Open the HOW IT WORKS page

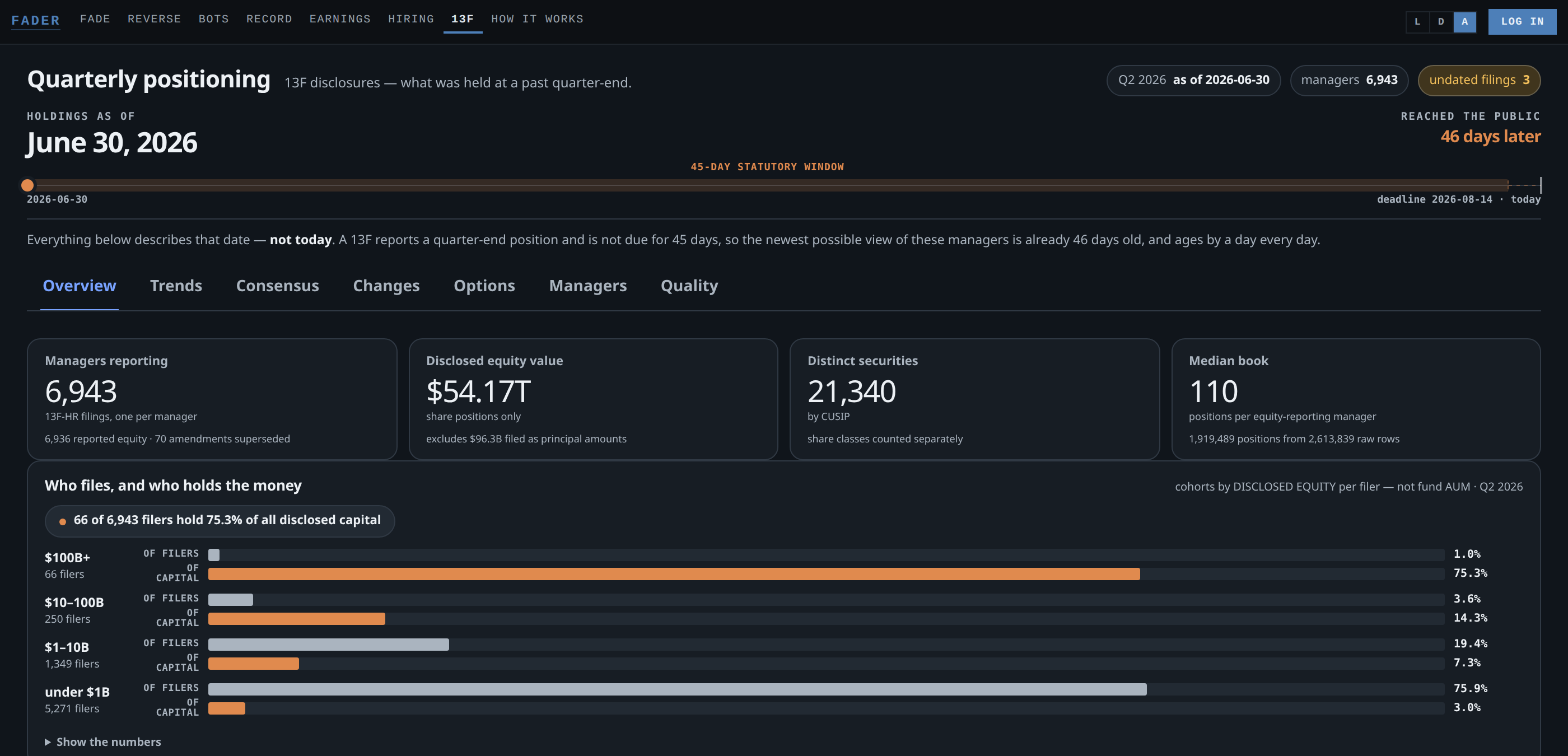click(537, 19)
